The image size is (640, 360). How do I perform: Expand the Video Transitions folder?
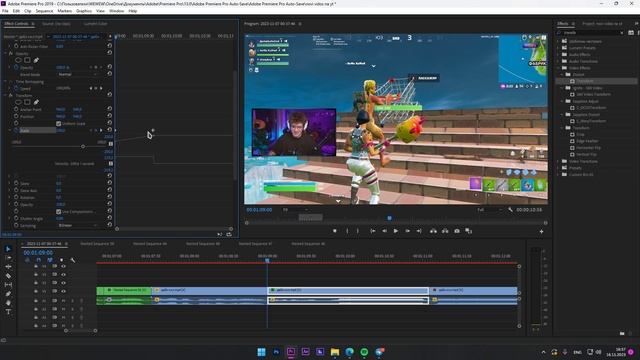(558, 161)
